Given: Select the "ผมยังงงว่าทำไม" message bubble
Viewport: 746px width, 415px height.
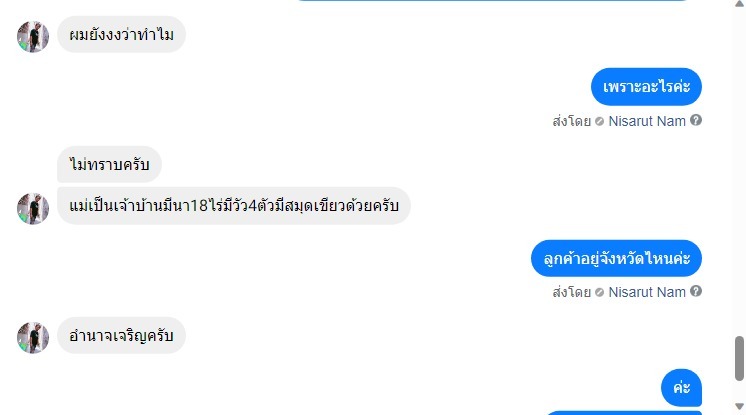Looking at the screenshot, I should tap(121, 34).
